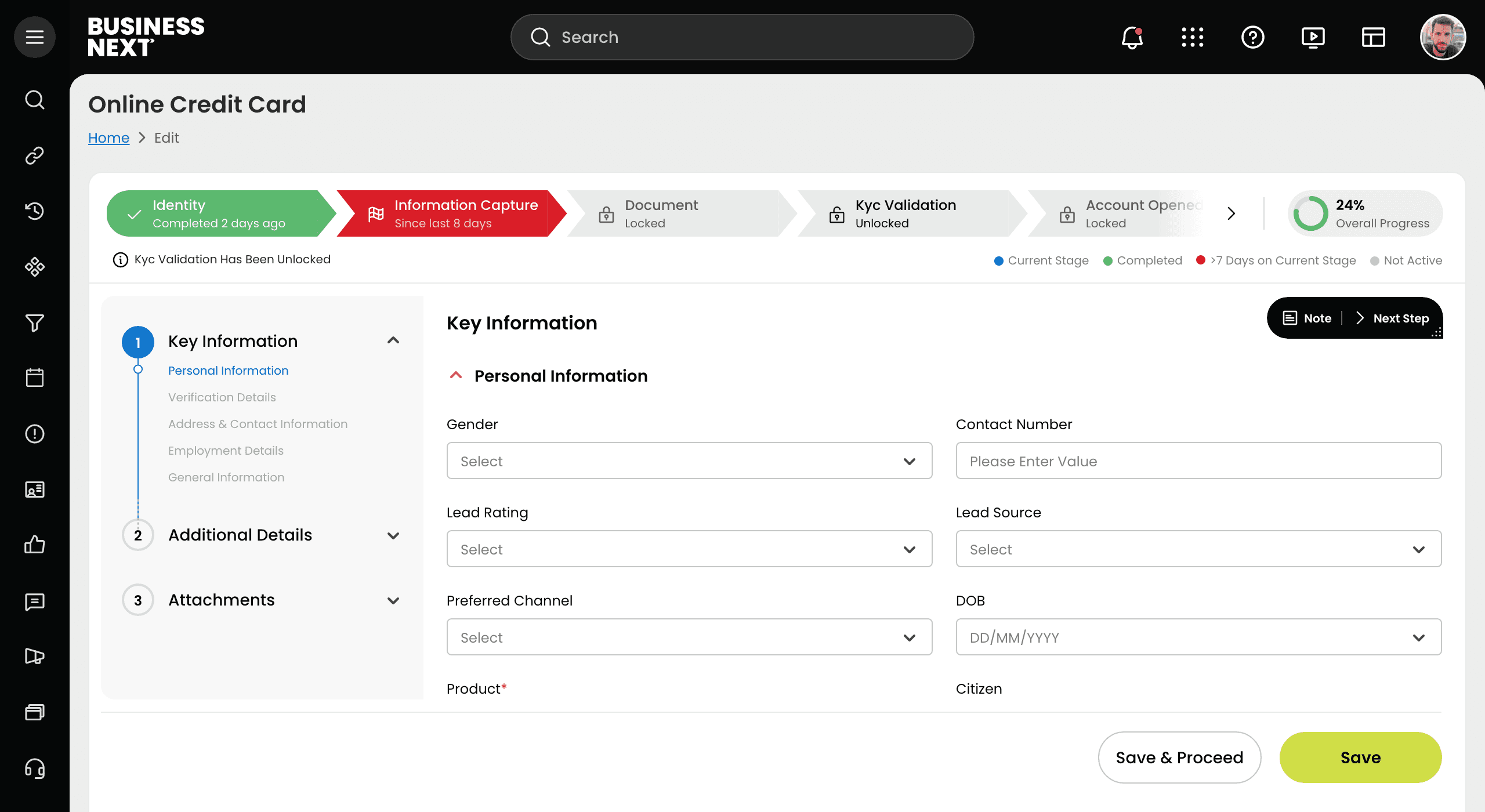Screen dimensions: 1485x812
Task: Open the calendar icon in sidebar
Action: 35,378
